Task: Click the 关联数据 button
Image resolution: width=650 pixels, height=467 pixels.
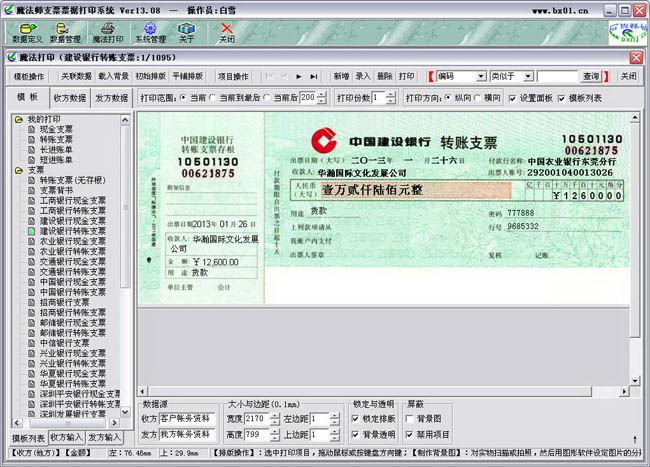Action: pyautogui.click(x=76, y=76)
